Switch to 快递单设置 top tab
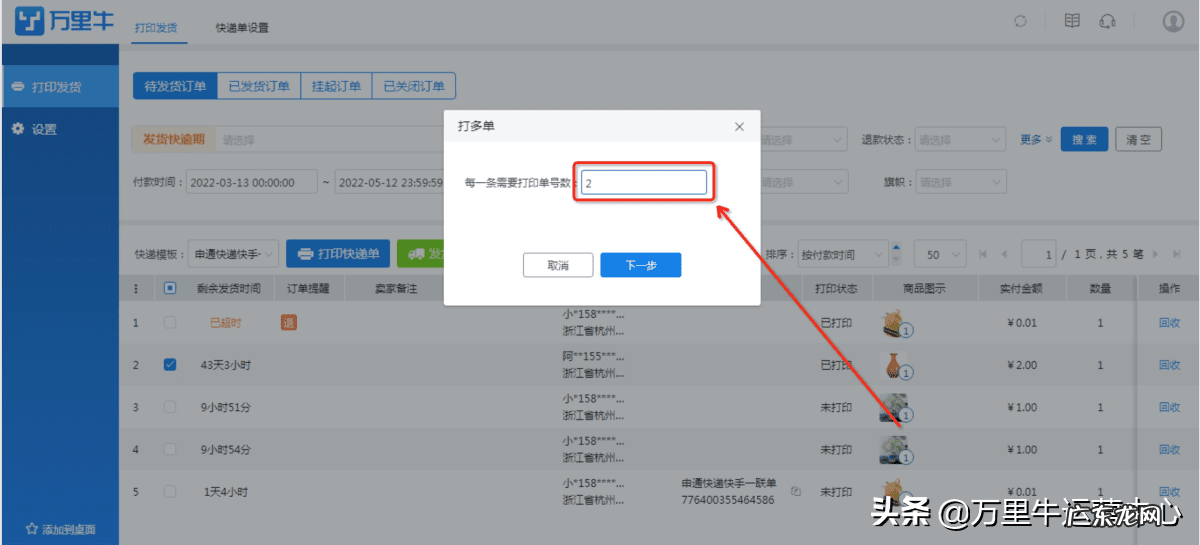1200x545 pixels. [242, 27]
